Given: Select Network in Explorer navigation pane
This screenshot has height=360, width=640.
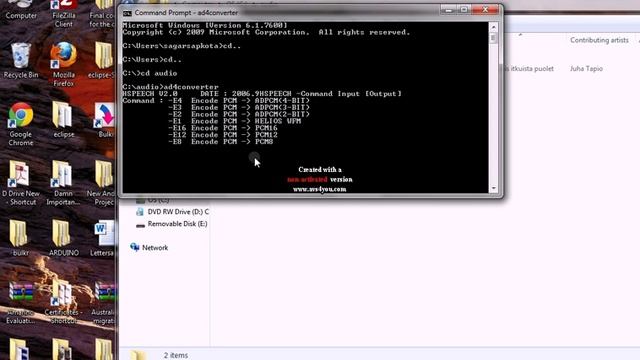Looking at the screenshot, I should pyautogui.click(x=149, y=247).
